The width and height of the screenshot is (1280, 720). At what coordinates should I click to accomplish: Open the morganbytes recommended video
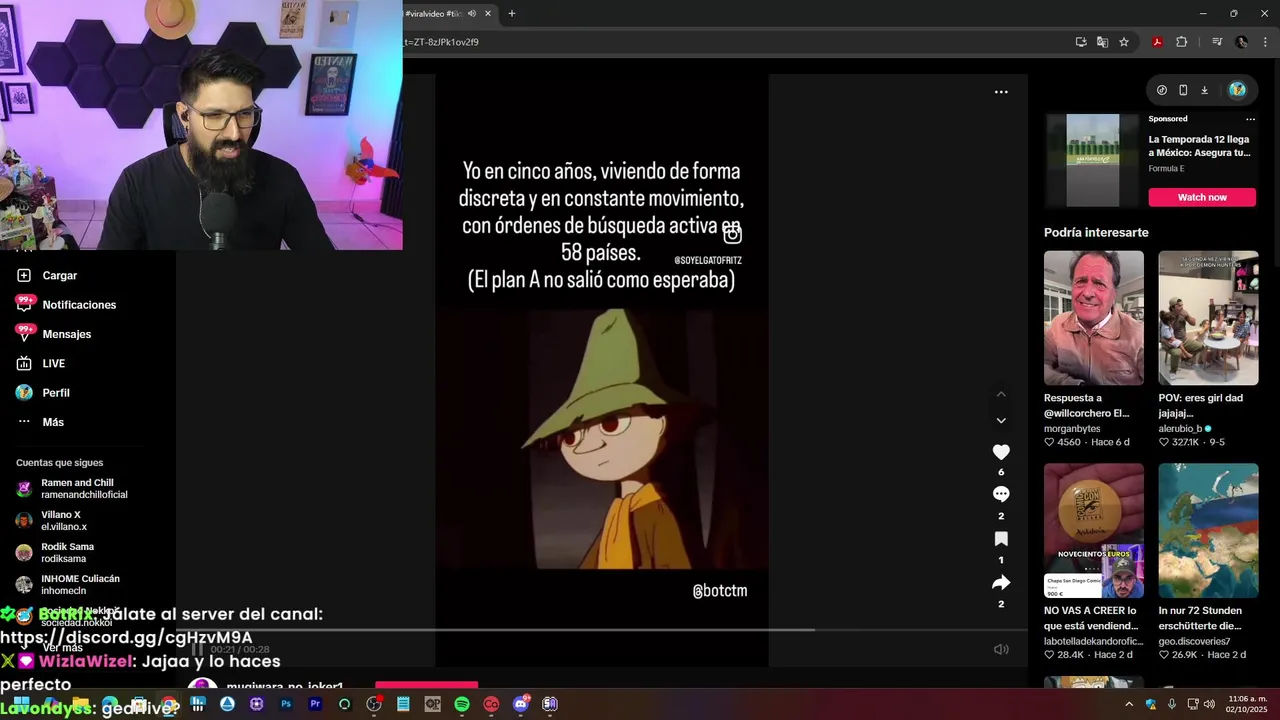1094,318
